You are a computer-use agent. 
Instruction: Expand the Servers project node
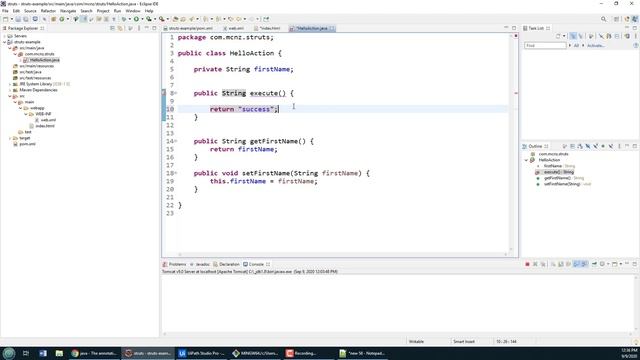[x=4, y=36]
